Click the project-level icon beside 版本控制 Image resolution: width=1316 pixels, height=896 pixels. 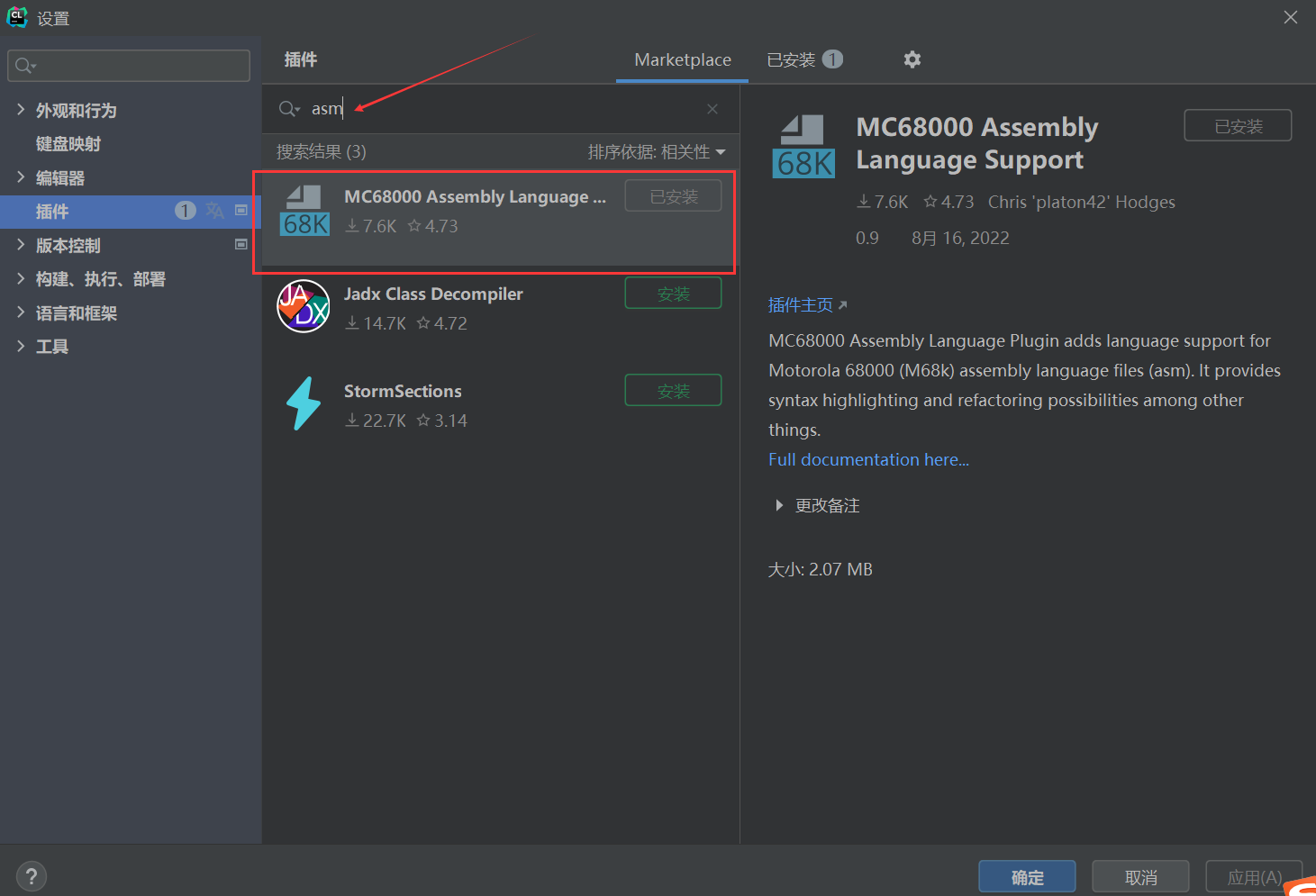coord(241,244)
